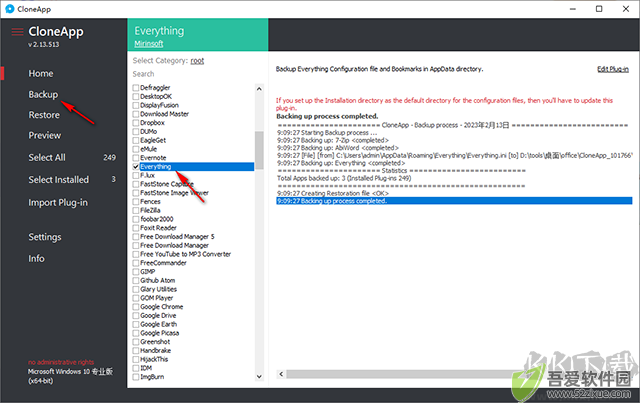Check the Evernote checkbox
This screenshot has width=640, height=403.
136,158
